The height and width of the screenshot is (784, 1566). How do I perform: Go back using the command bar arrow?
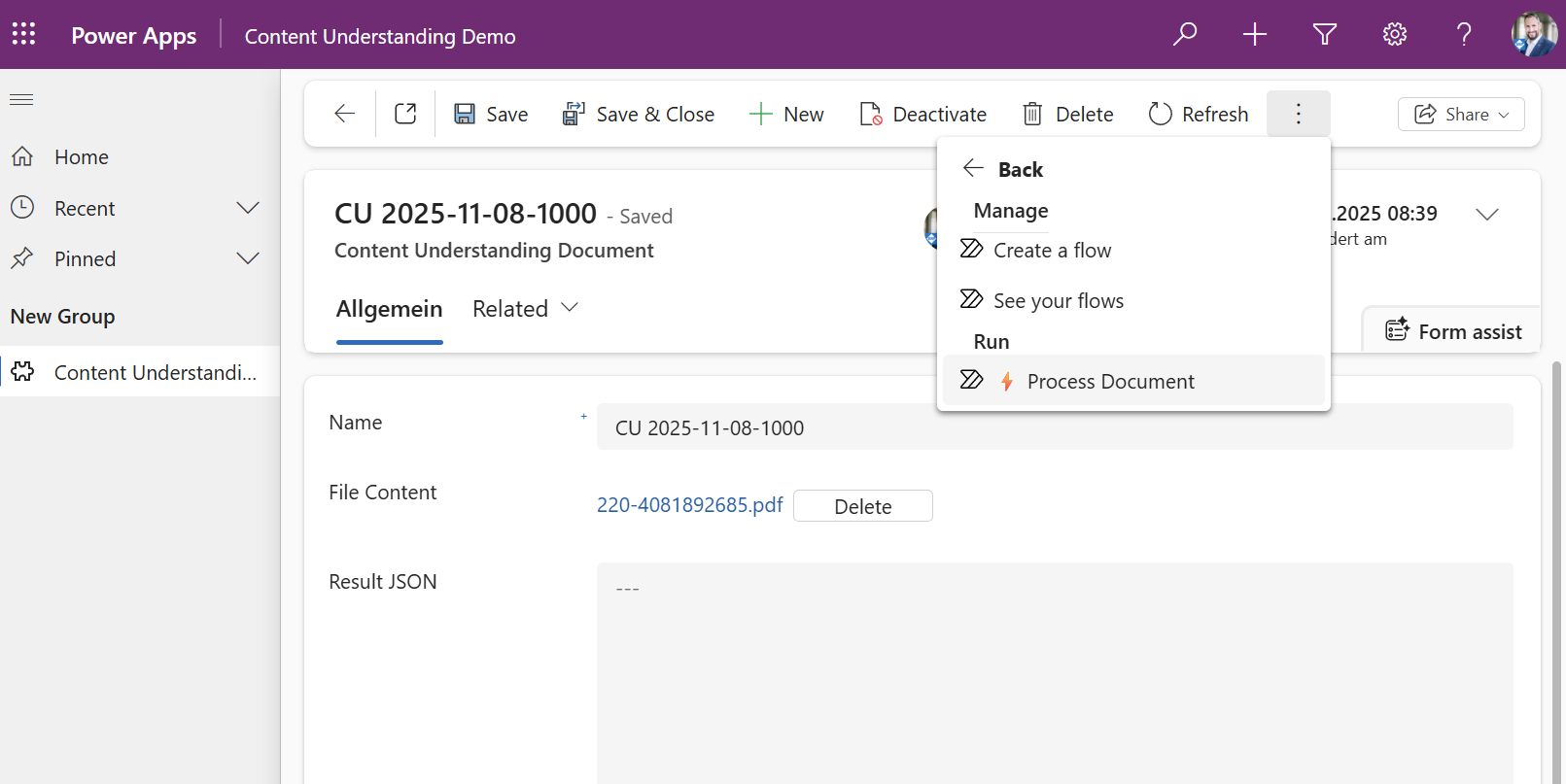344,114
